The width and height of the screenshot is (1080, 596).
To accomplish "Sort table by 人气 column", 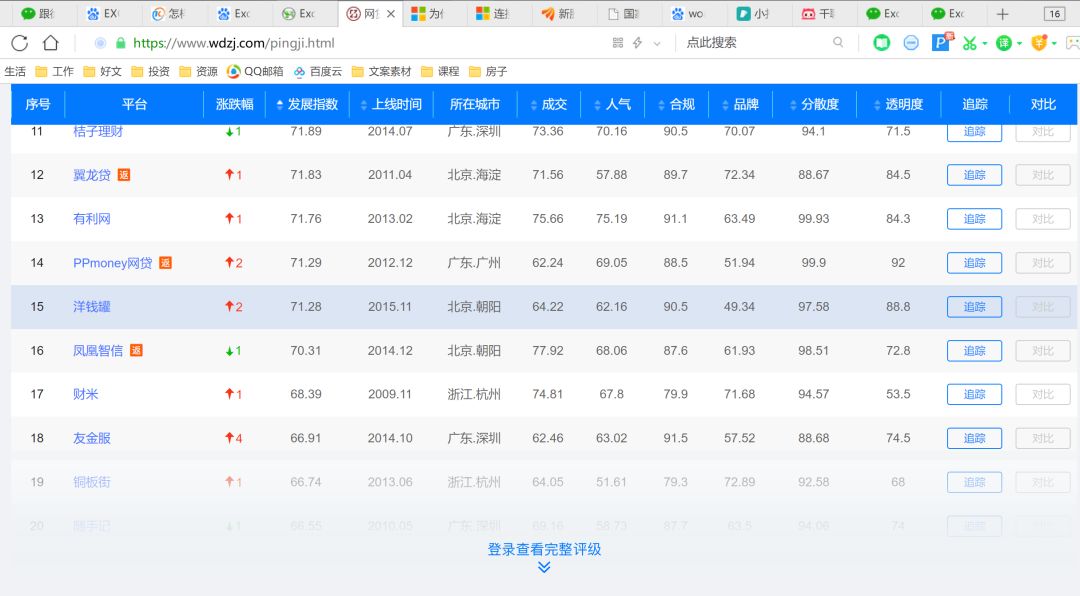I will pyautogui.click(x=612, y=104).
